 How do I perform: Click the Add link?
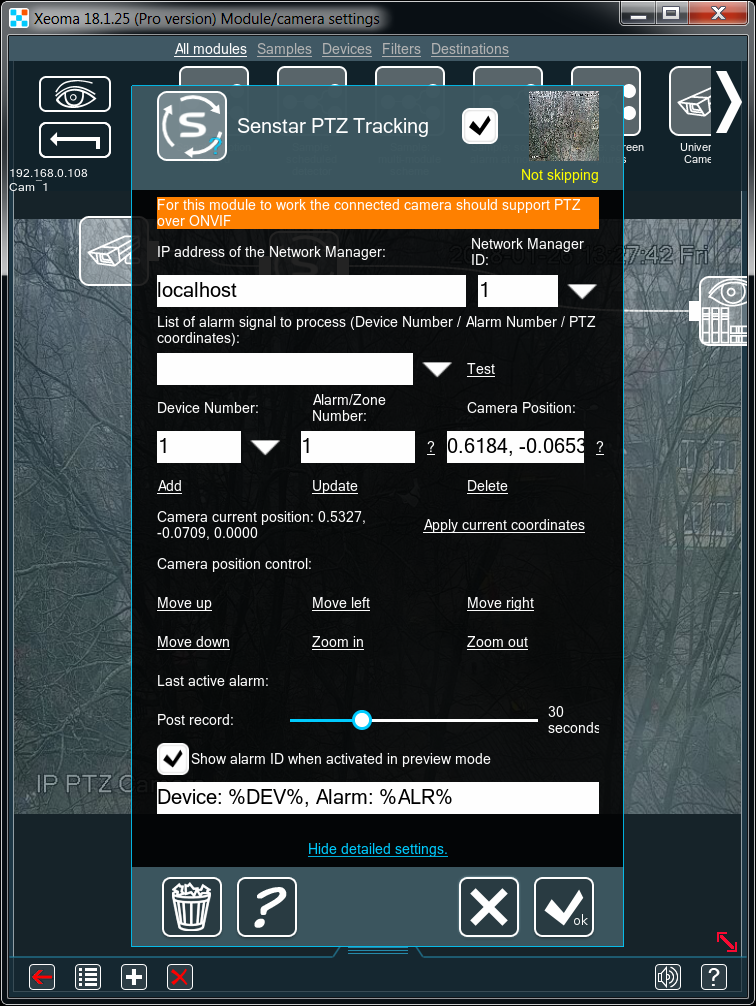[x=169, y=486]
